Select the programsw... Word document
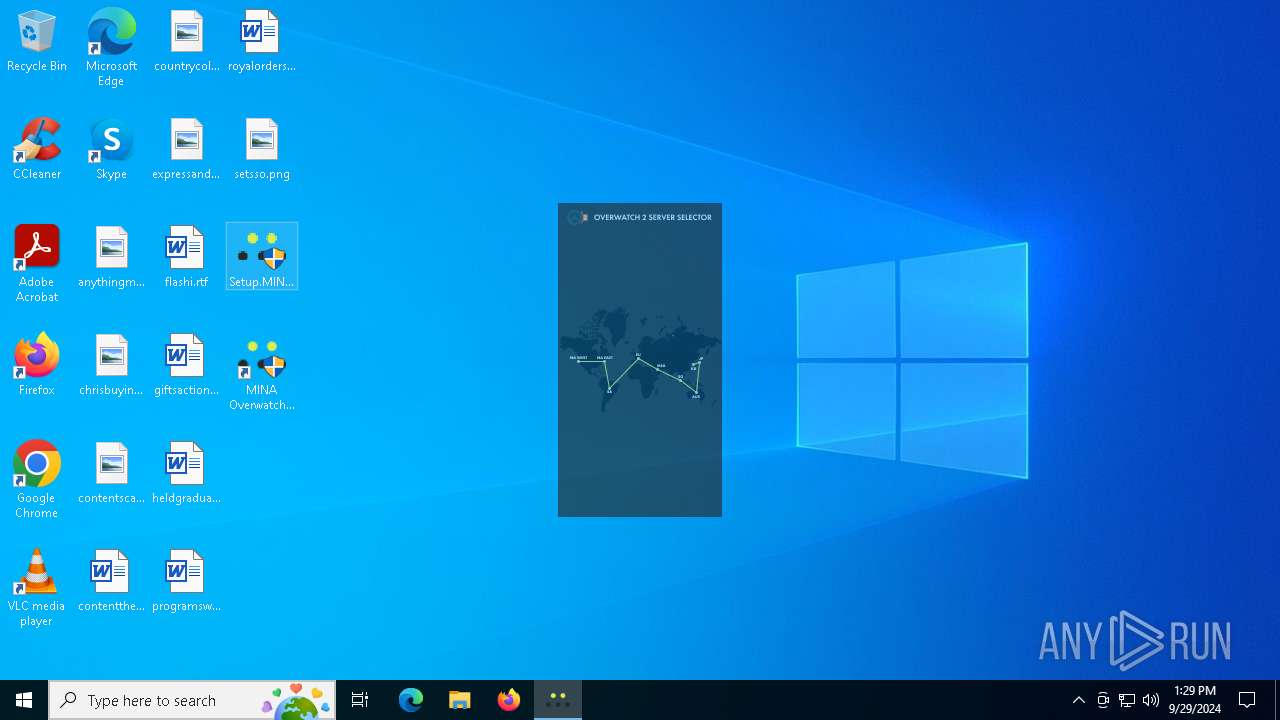 tap(187, 582)
